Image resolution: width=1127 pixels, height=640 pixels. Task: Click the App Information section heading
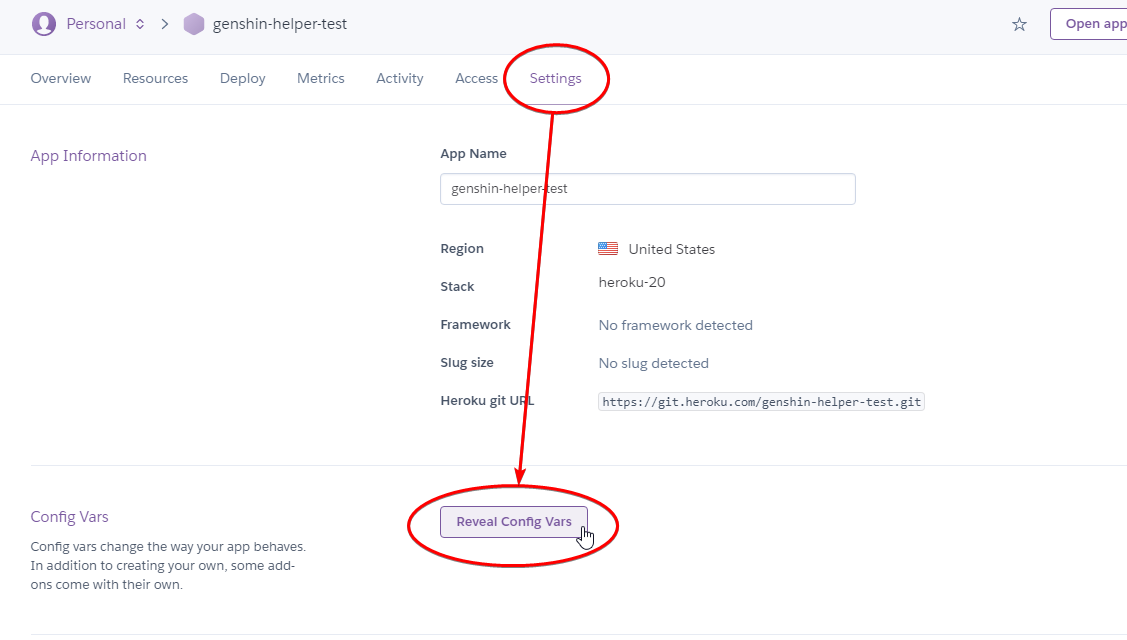[88, 156]
